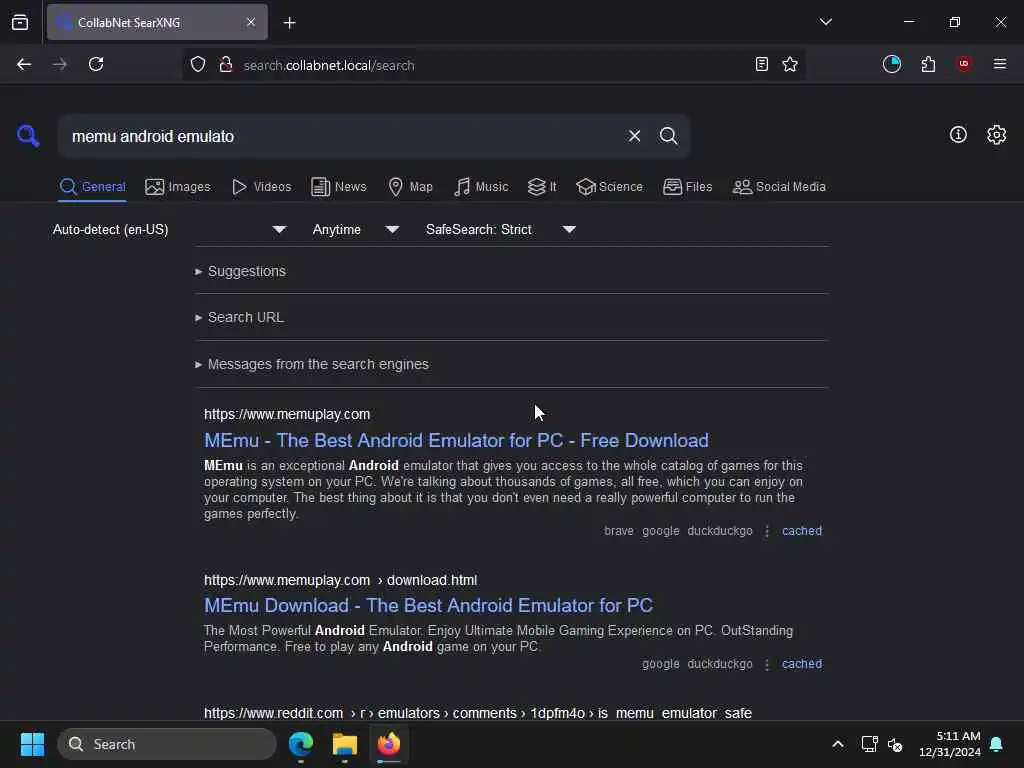Clear the search query with X
Image resolution: width=1024 pixels, height=768 pixels.
[634, 136]
